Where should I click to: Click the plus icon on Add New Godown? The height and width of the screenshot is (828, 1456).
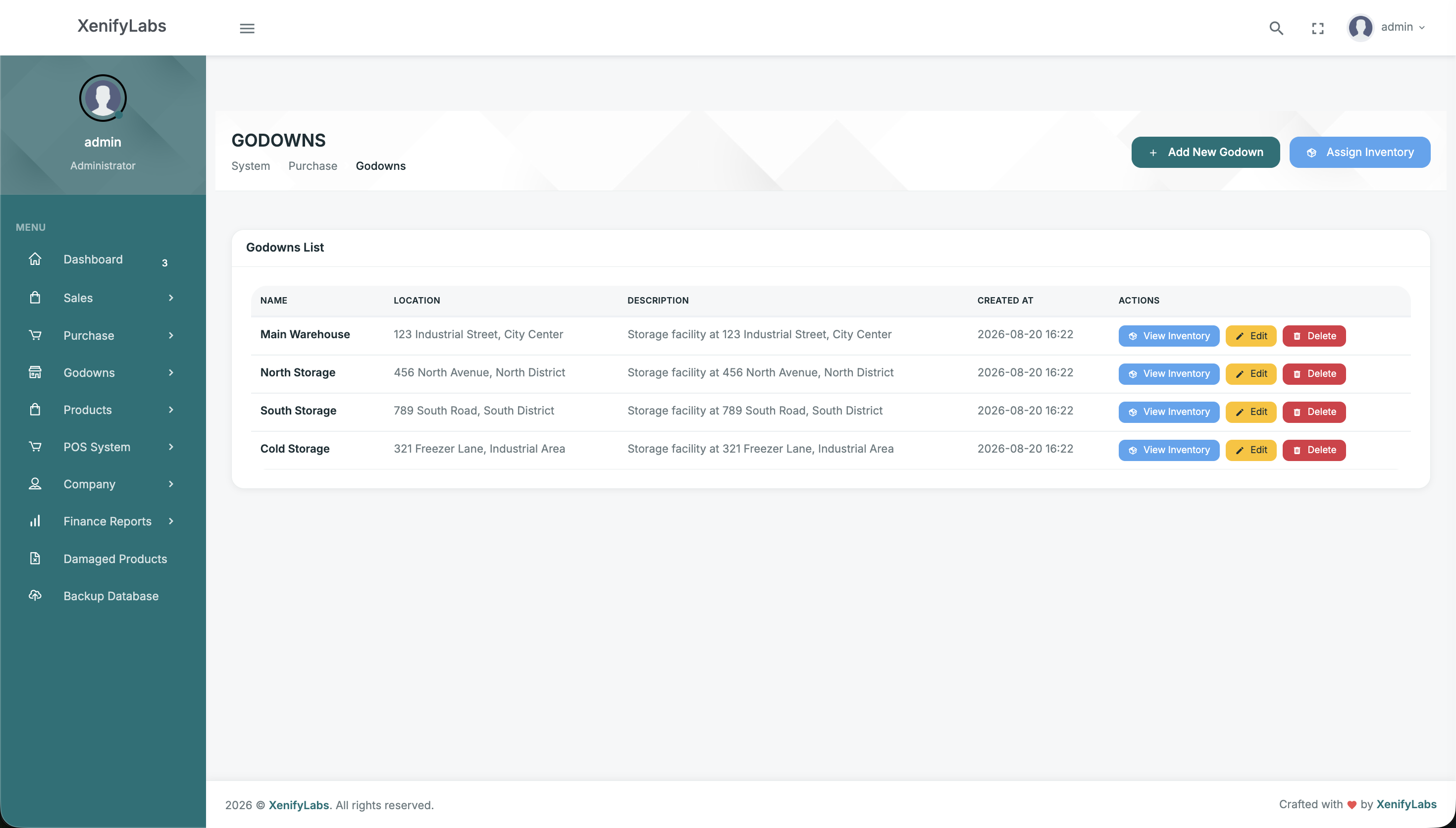tap(1153, 153)
